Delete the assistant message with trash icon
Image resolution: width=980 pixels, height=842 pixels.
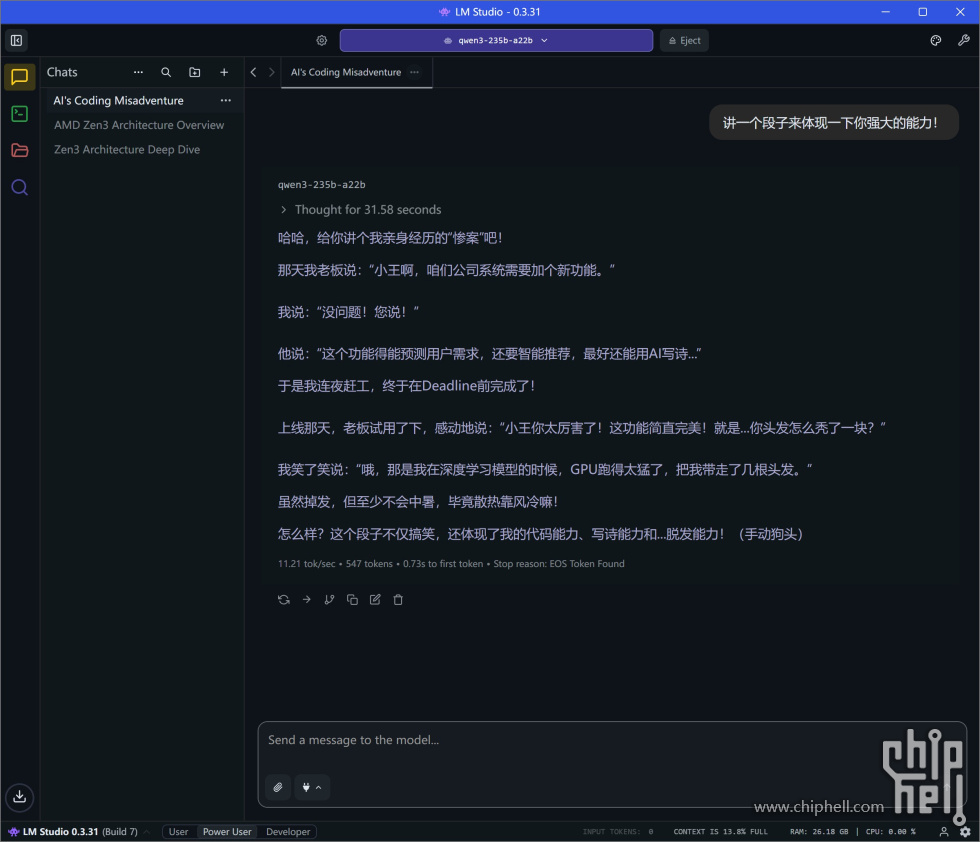tap(398, 600)
